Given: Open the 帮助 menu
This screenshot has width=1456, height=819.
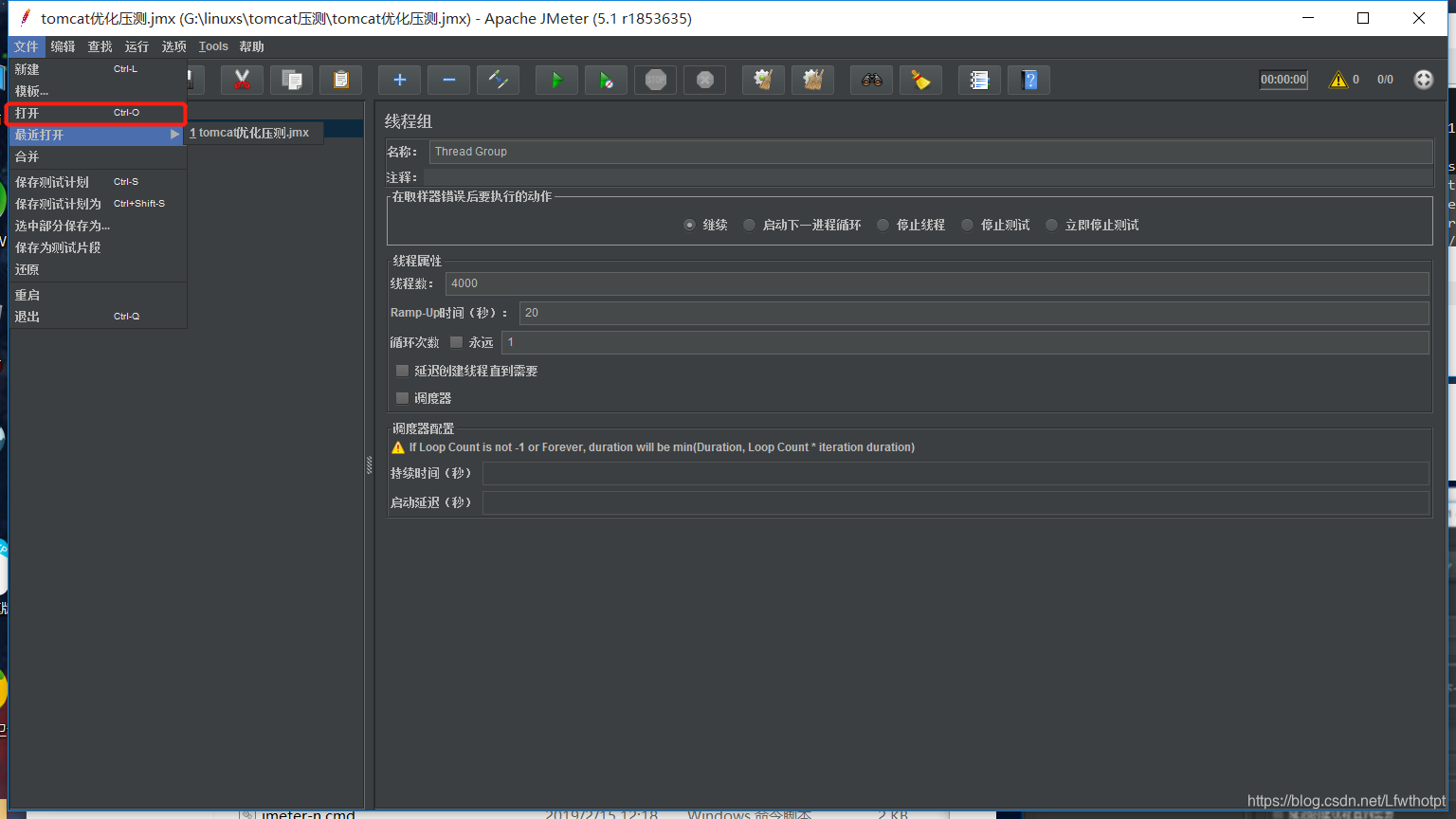Looking at the screenshot, I should point(252,46).
